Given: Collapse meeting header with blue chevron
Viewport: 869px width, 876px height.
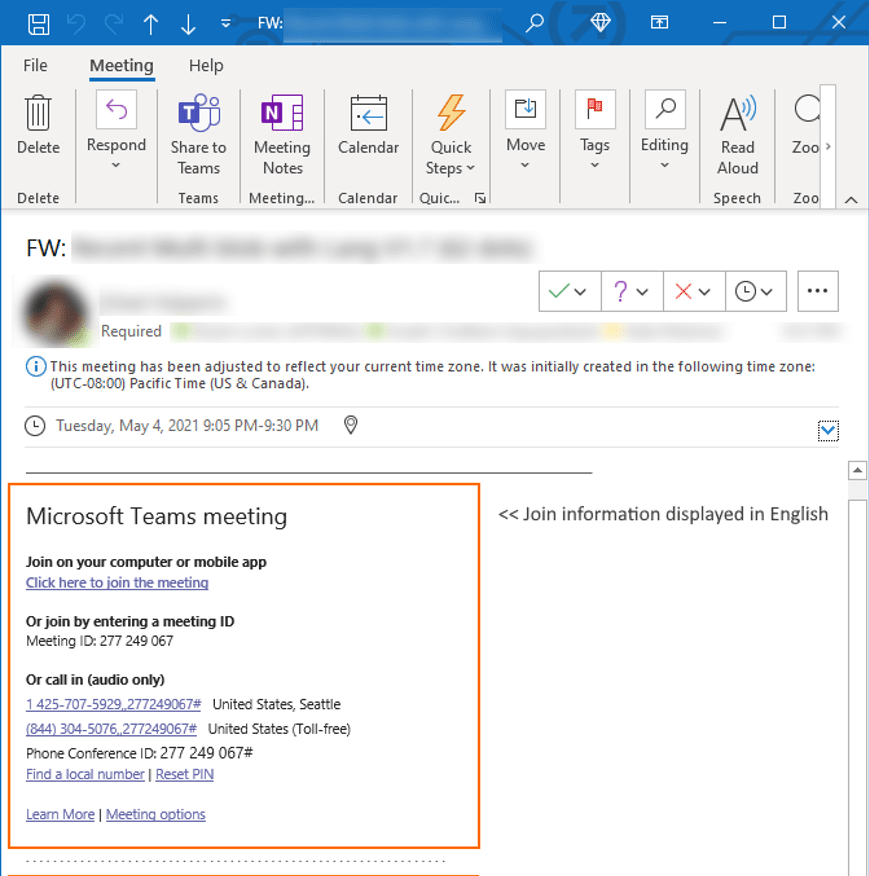Looking at the screenshot, I should coord(828,431).
